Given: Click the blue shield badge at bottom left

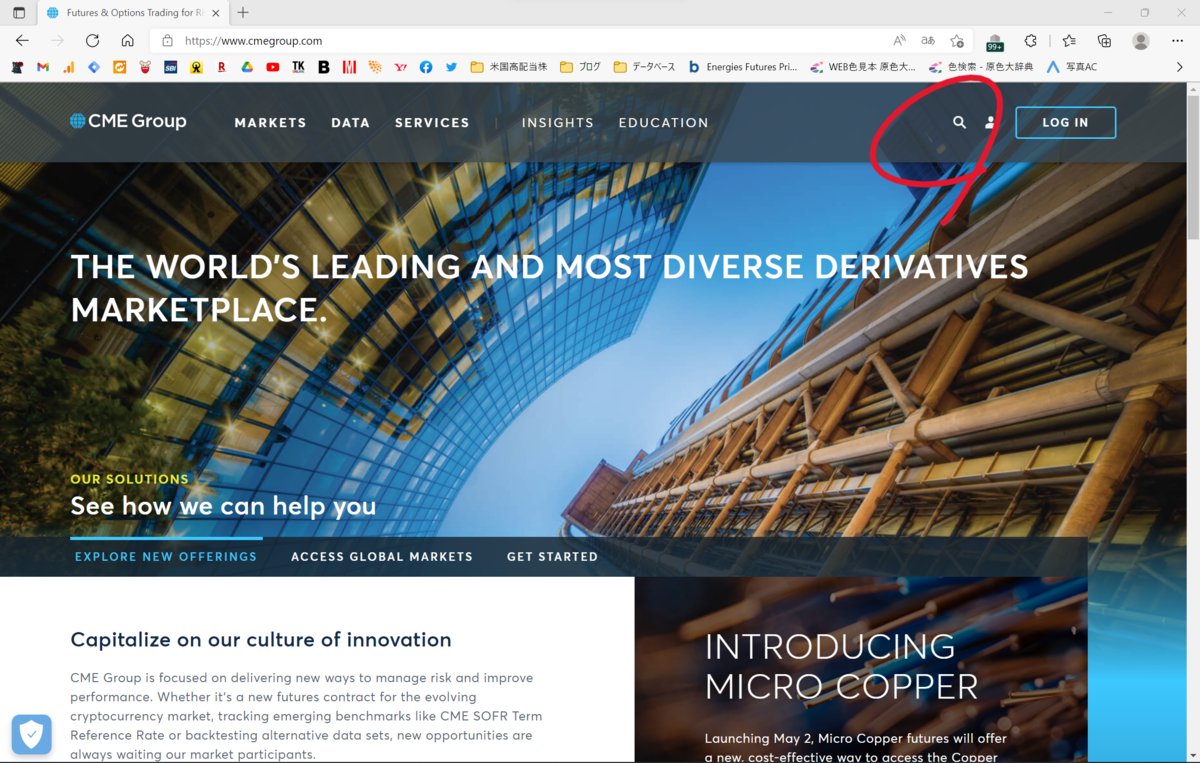Looking at the screenshot, I should pos(31,735).
